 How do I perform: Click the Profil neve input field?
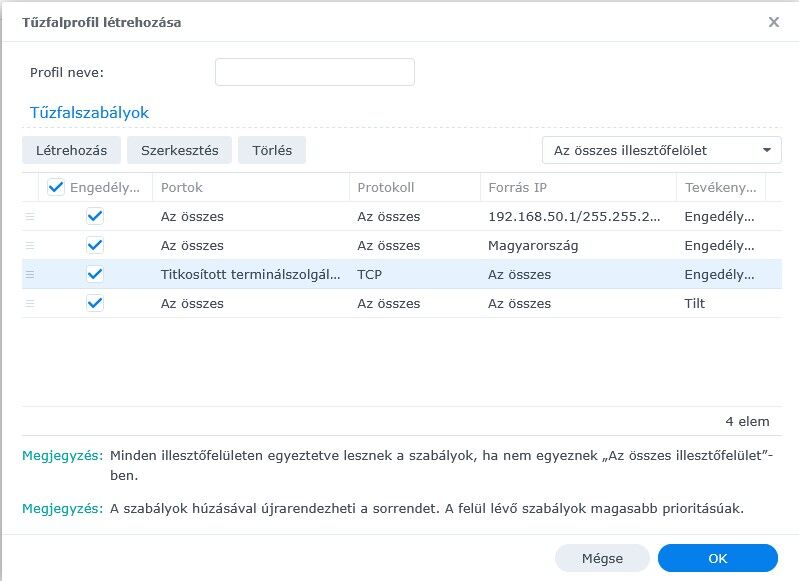coord(314,72)
